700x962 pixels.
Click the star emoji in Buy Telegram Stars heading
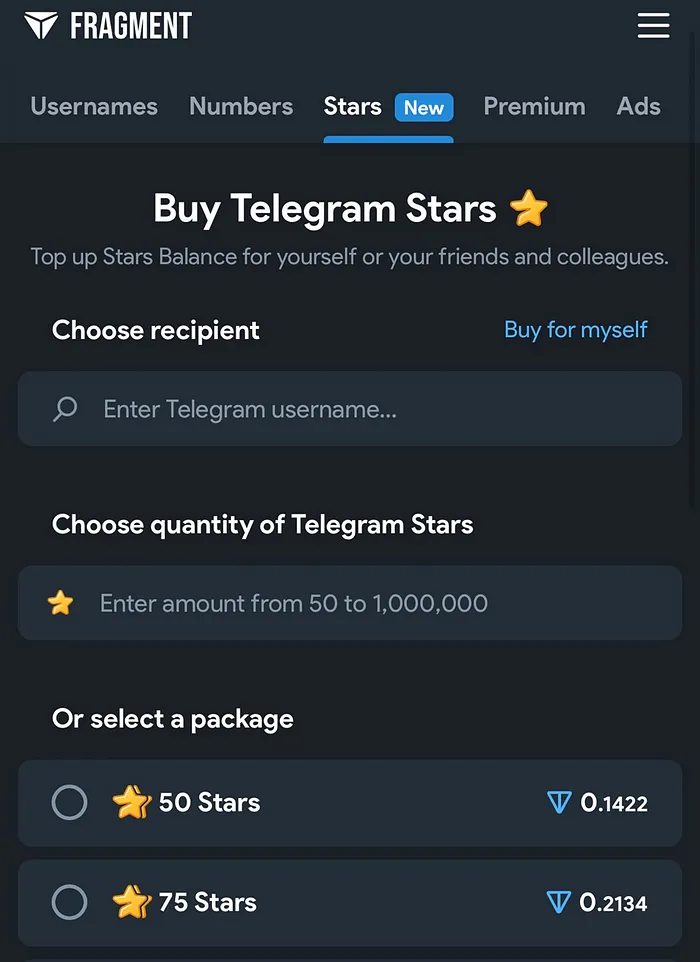[528, 209]
